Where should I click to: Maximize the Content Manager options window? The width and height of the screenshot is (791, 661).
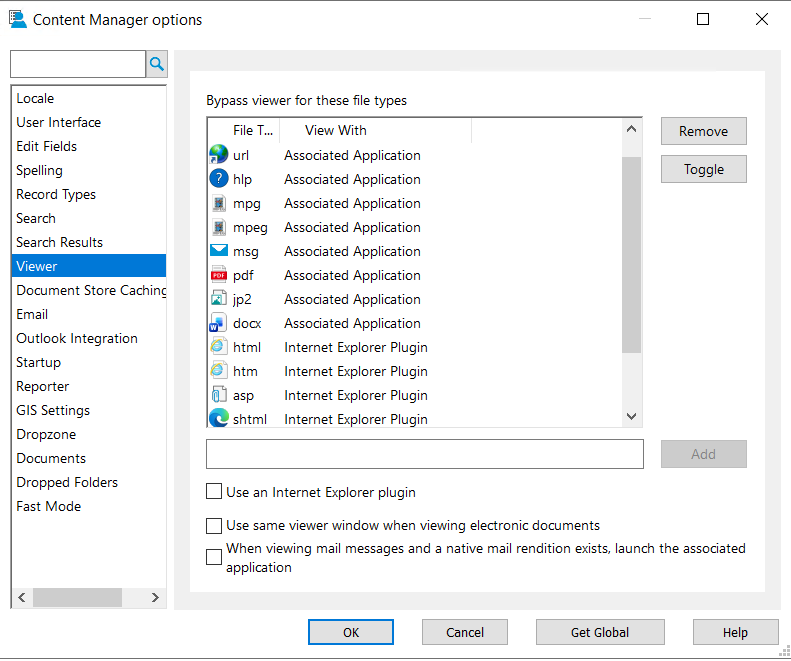pos(703,19)
